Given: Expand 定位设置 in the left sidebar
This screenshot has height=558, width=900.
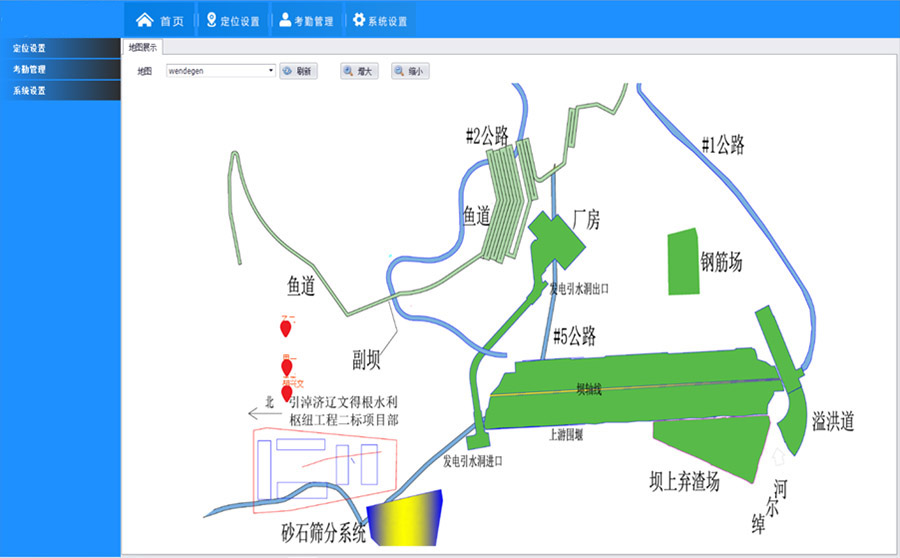Looking at the screenshot, I should click(60, 48).
